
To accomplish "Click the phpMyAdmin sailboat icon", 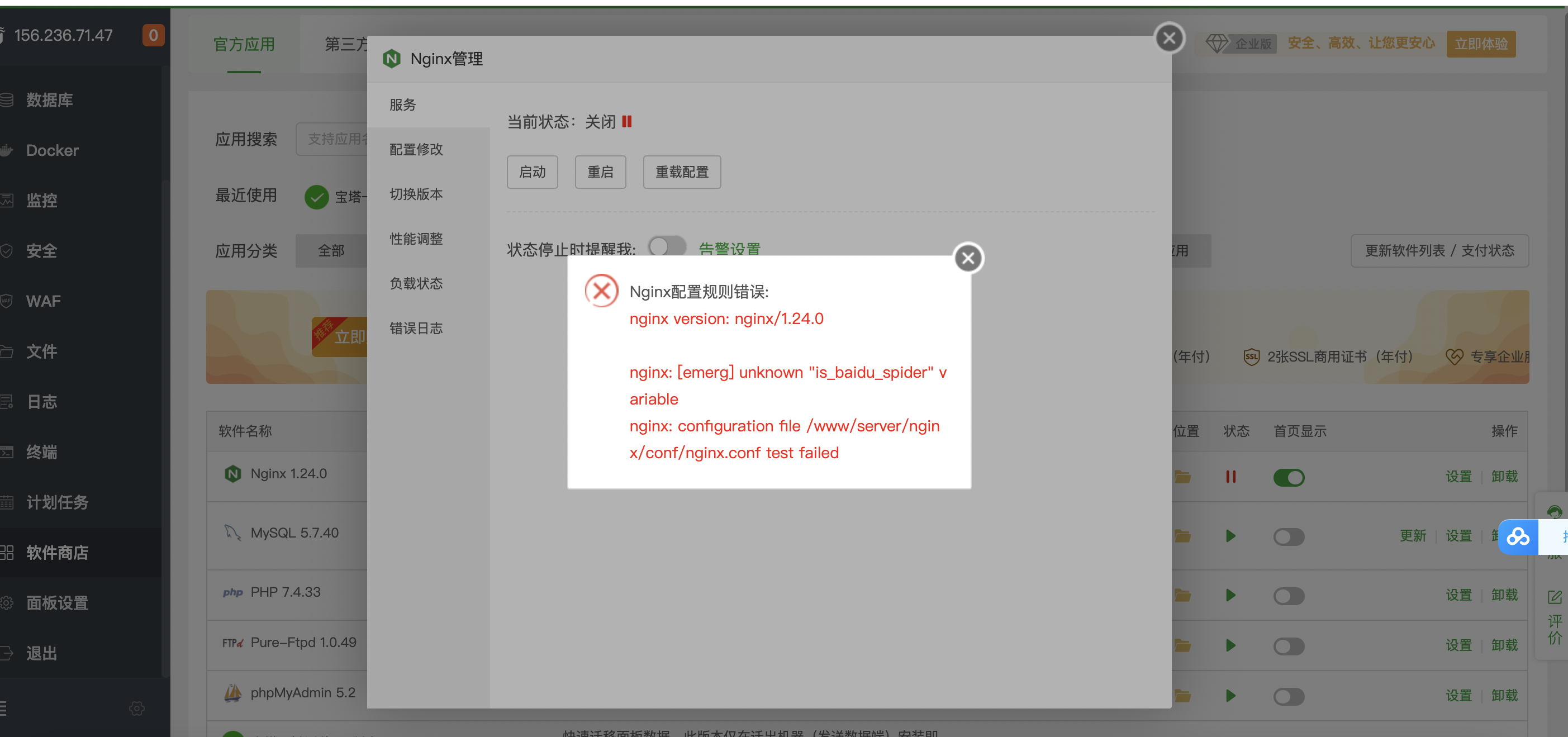I will coord(232,693).
